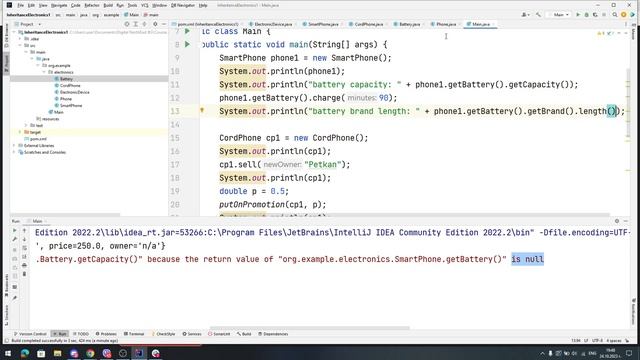This screenshot has width=640, height=360.
Task: Collapse the java folder in project tree
Action: [x=33, y=59]
